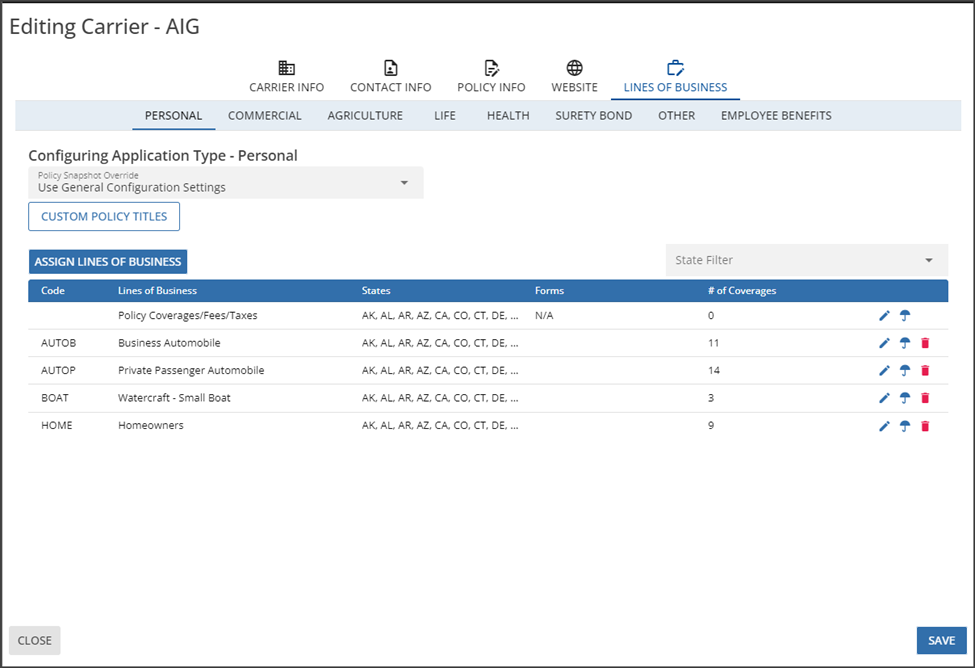Click pencil edit icon for Homeowners
Viewport: 975px width, 668px height.
pos(884,426)
